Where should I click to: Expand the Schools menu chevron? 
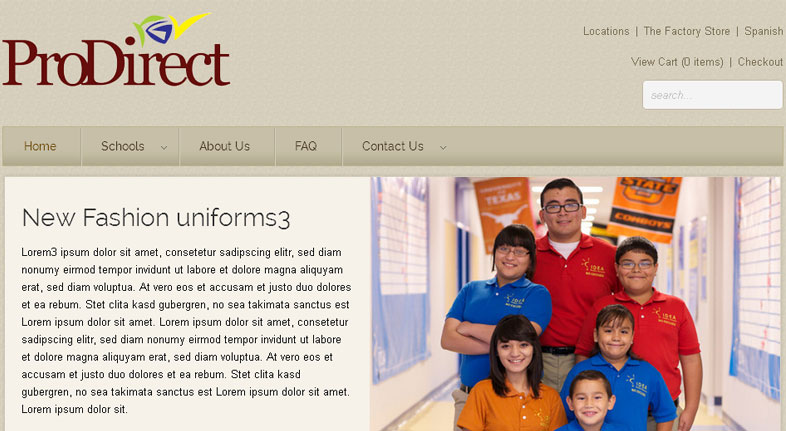pyautogui.click(x=163, y=147)
